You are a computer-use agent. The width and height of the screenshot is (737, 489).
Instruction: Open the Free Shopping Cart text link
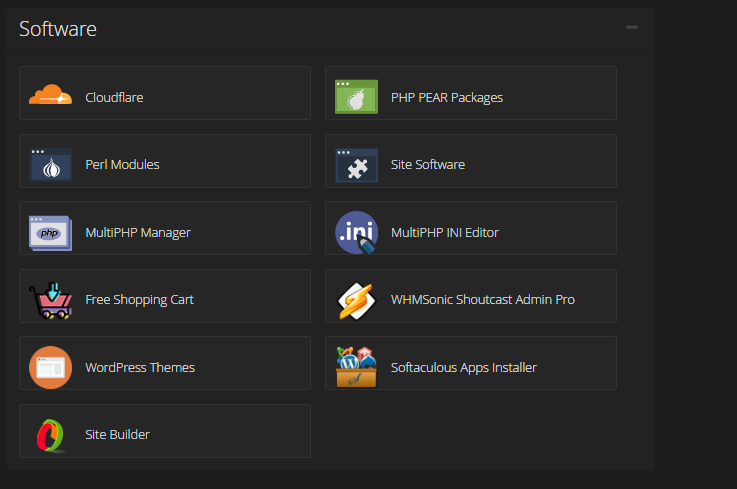[139, 300]
